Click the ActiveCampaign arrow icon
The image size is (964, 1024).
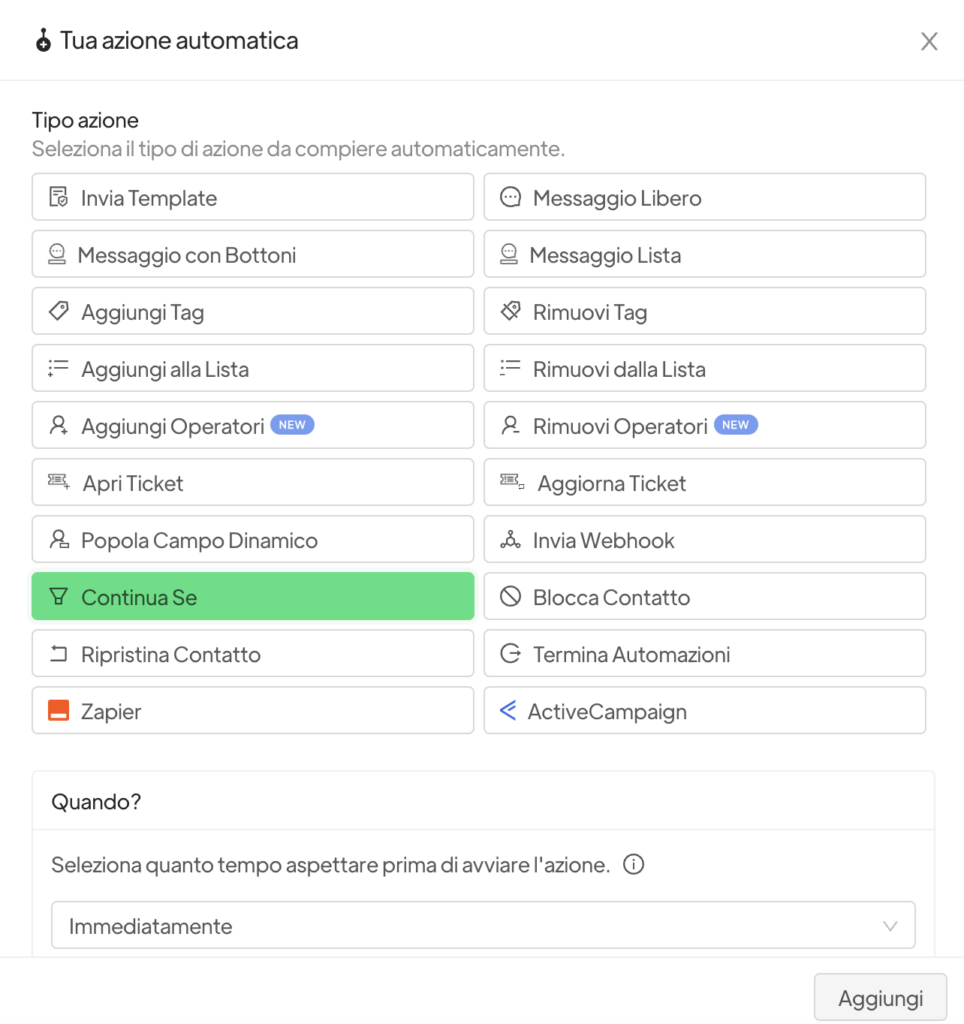click(508, 711)
